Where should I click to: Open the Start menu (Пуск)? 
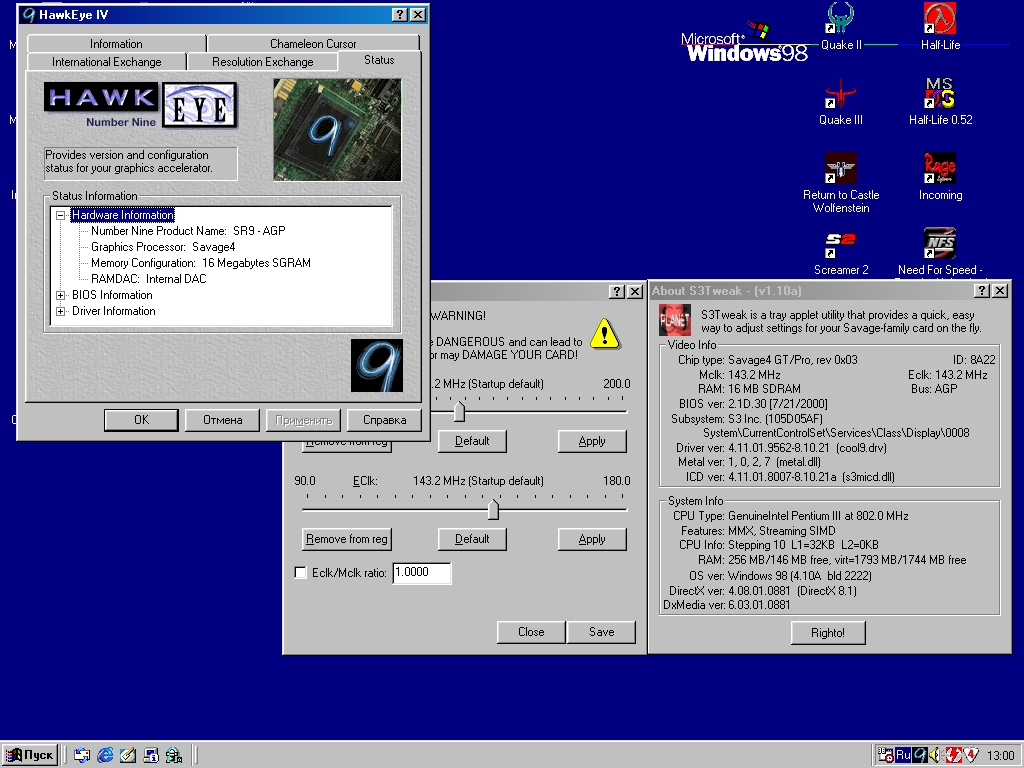[30, 755]
